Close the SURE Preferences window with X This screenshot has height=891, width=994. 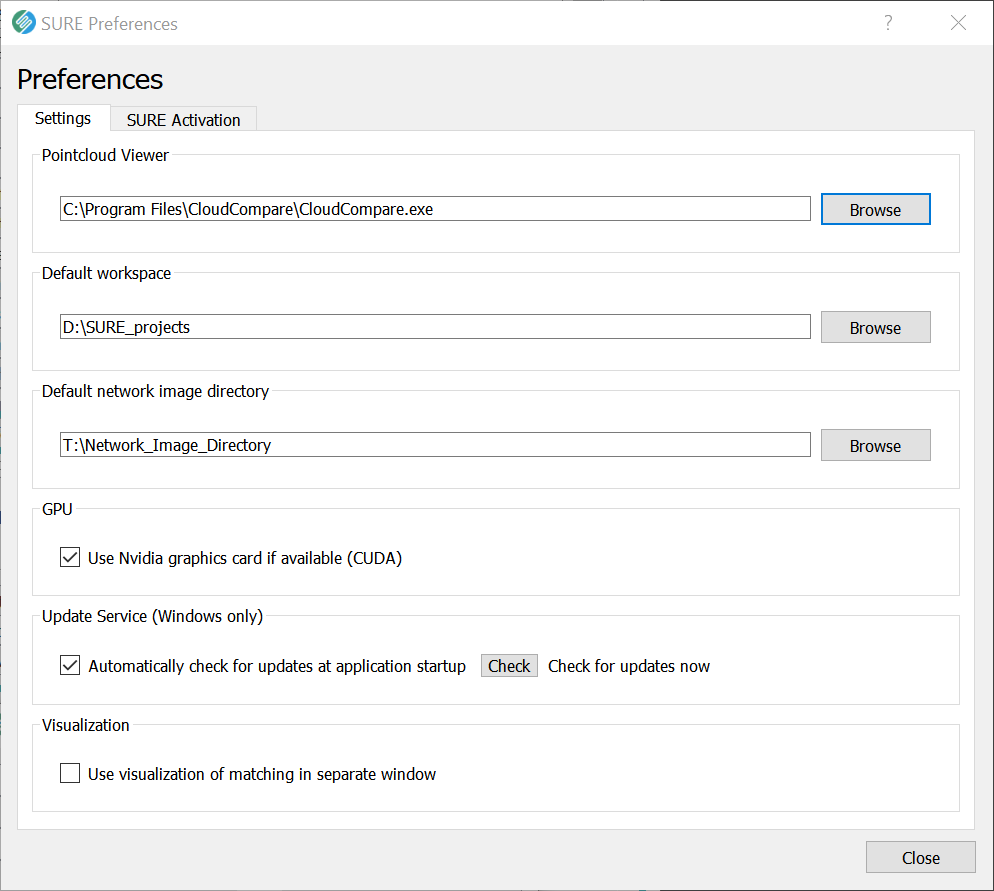click(958, 23)
